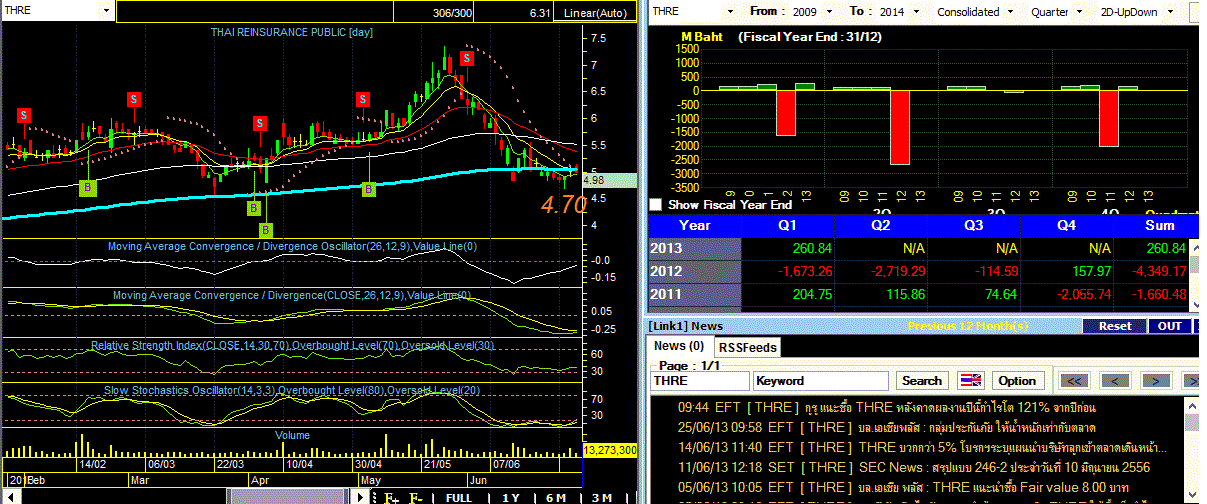
Task: Open the THRE symbol dropdown on chart
Action: point(106,10)
